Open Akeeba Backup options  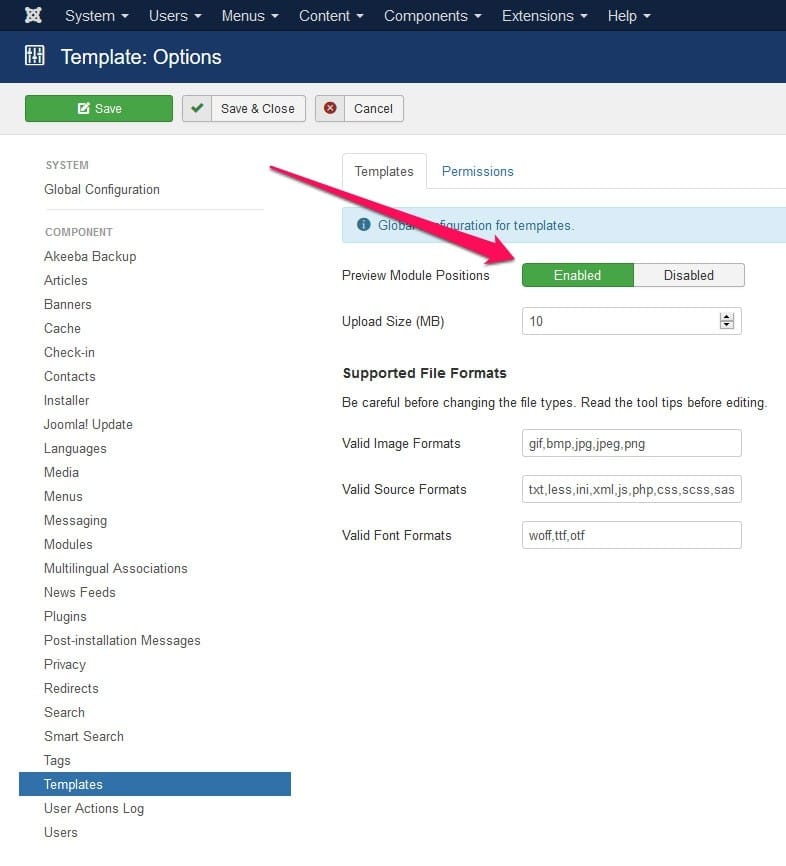(x=90, y=256)
